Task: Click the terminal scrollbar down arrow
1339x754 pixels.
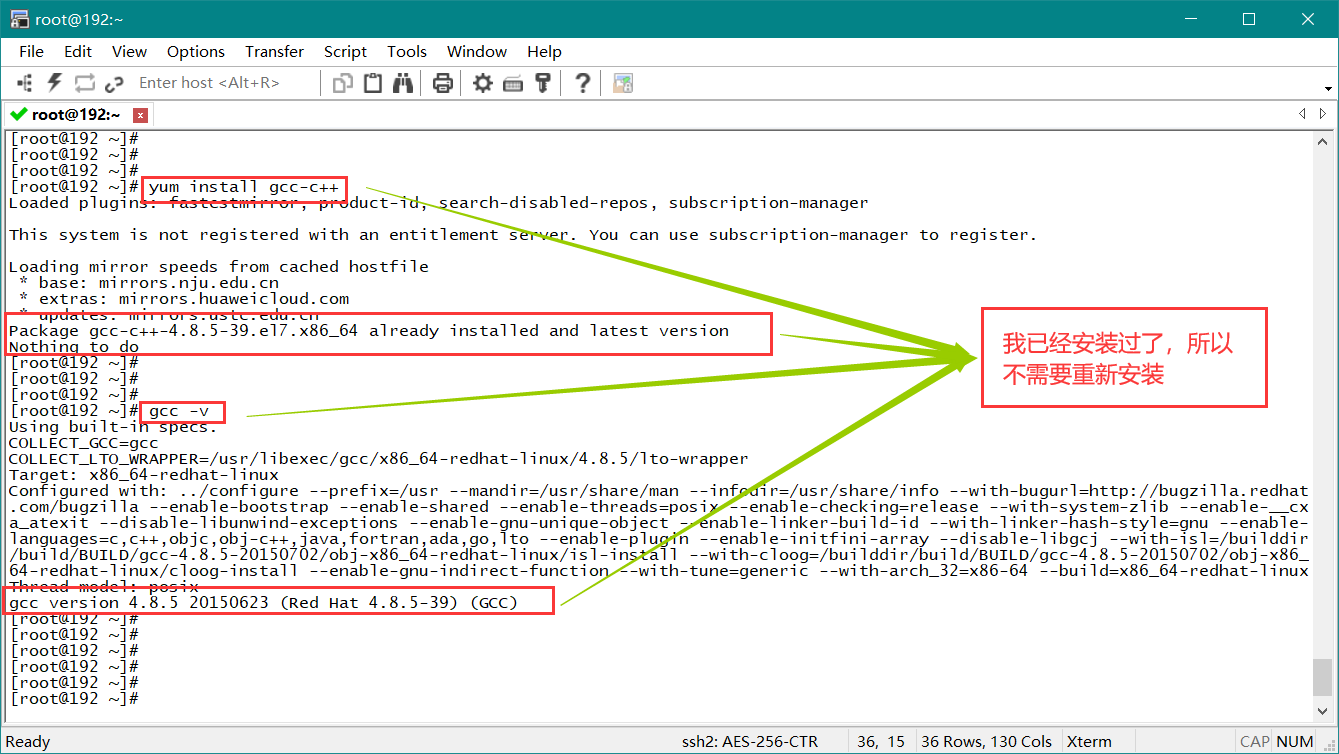Action: (1322, 711)
